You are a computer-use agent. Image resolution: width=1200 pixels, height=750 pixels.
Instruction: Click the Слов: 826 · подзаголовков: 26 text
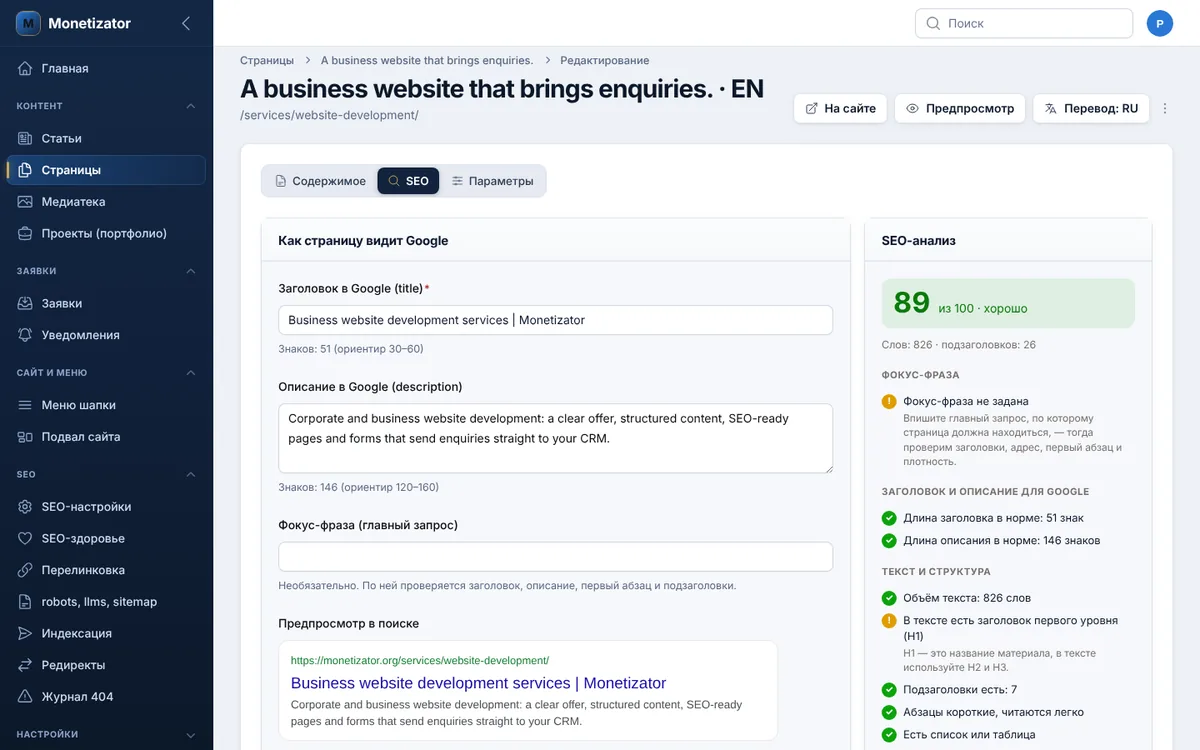(x=959, y=345)
